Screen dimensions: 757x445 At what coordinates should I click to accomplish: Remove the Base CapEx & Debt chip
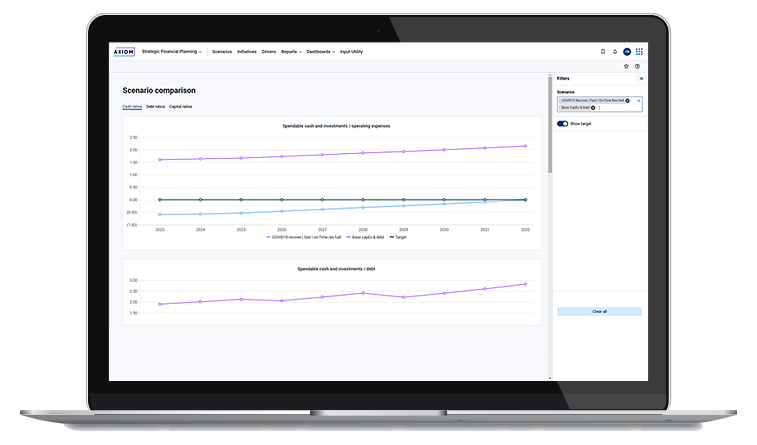(593, 108)
